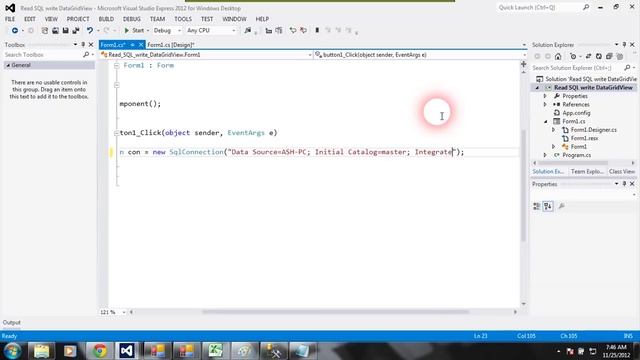Click the New Project toolbar icon

click(x=44, y=31)
